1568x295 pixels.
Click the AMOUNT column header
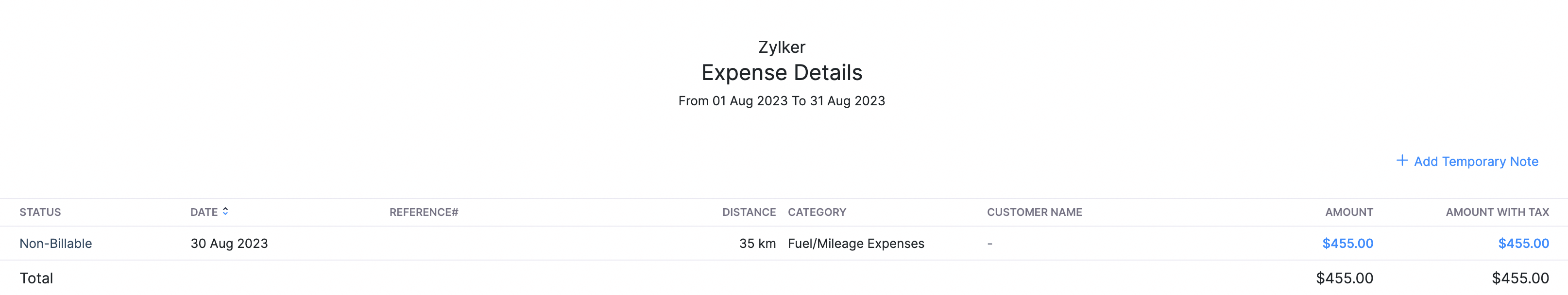click(1348, 213)
